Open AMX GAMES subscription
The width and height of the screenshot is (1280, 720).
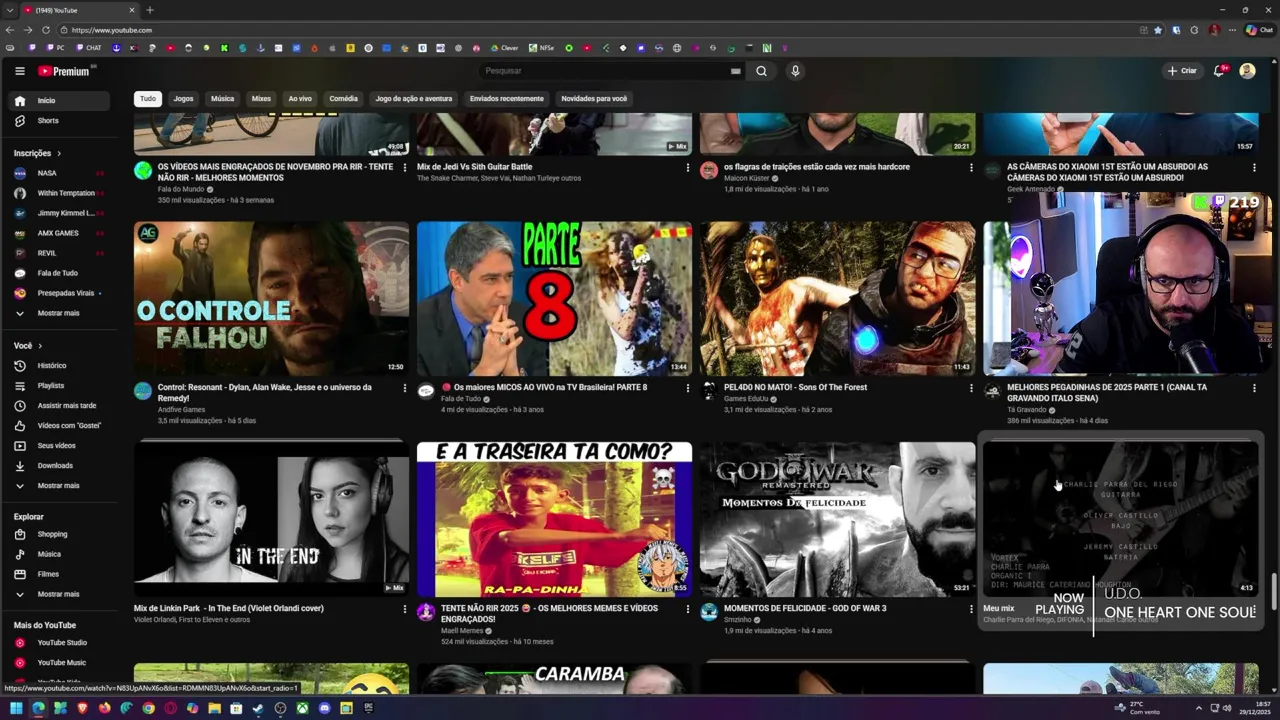click(x=61, y=233)
